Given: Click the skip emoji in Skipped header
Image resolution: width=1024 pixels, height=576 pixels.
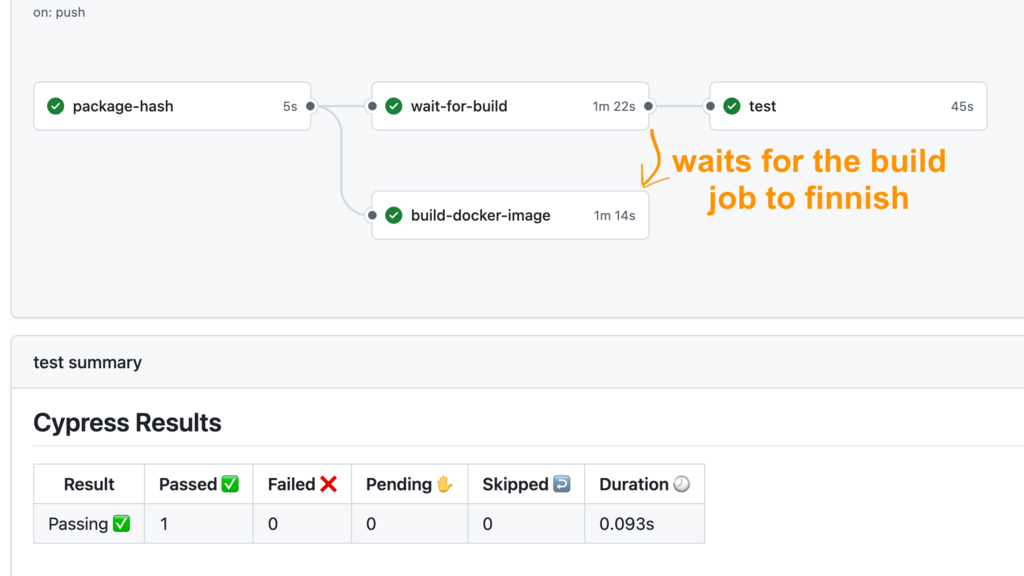Looking at the screenshot, I should pyautogui.click(x=561, y=484).
